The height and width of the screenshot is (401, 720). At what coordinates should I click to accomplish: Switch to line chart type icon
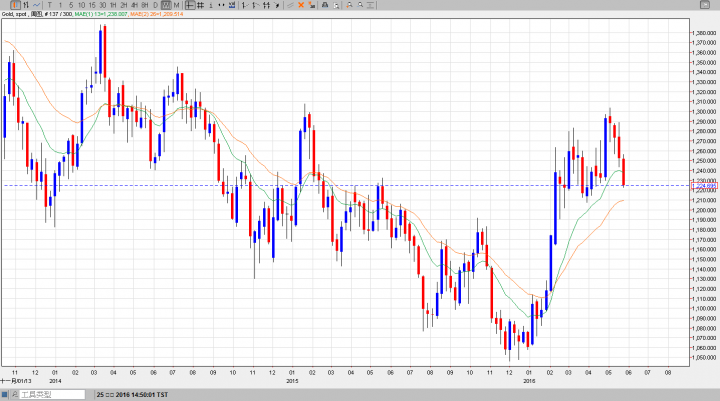37,5
